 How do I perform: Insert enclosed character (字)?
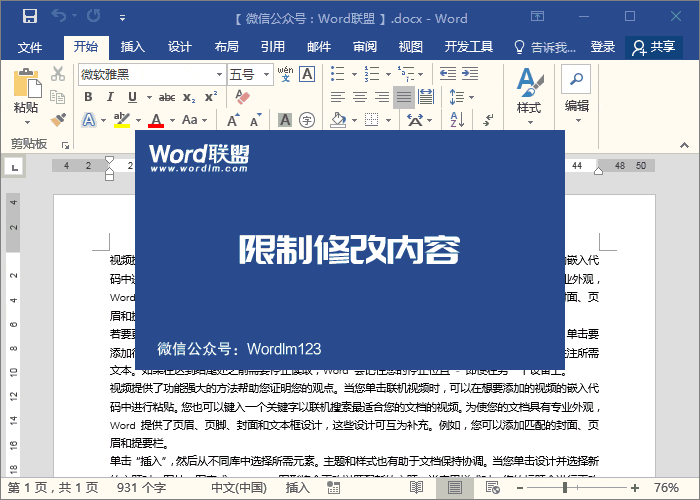click(307, 120)
